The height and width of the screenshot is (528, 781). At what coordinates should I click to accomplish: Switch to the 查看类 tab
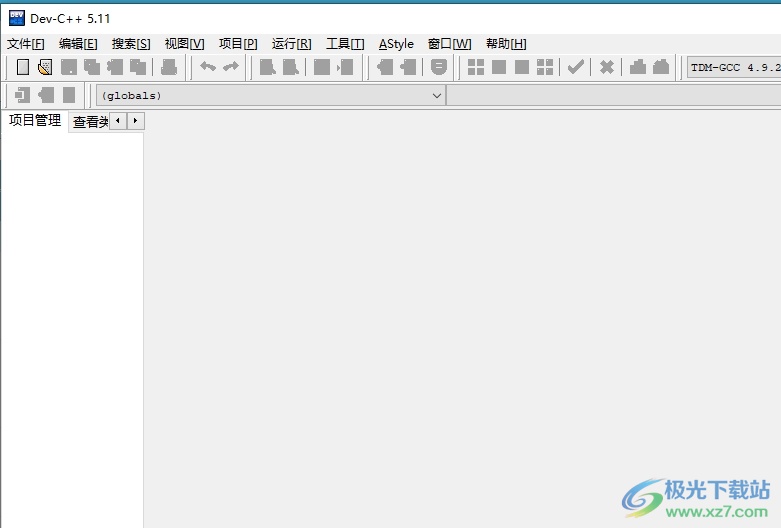90,122
